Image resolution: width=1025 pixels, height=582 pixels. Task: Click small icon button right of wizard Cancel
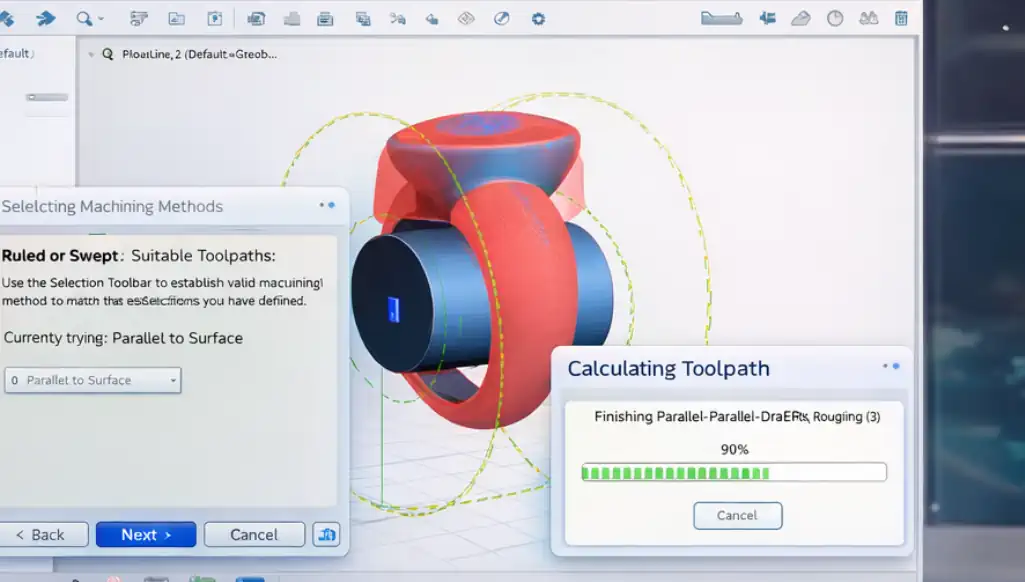point(326,535)
